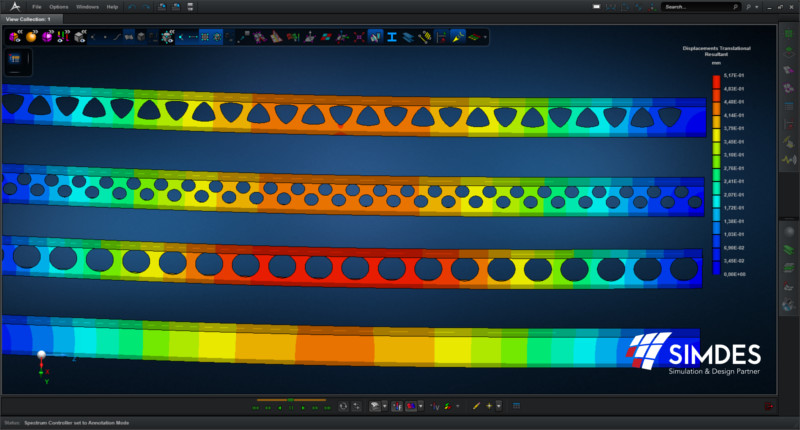
Task: Click the orange sphere display icon
Action: point(31,37)
